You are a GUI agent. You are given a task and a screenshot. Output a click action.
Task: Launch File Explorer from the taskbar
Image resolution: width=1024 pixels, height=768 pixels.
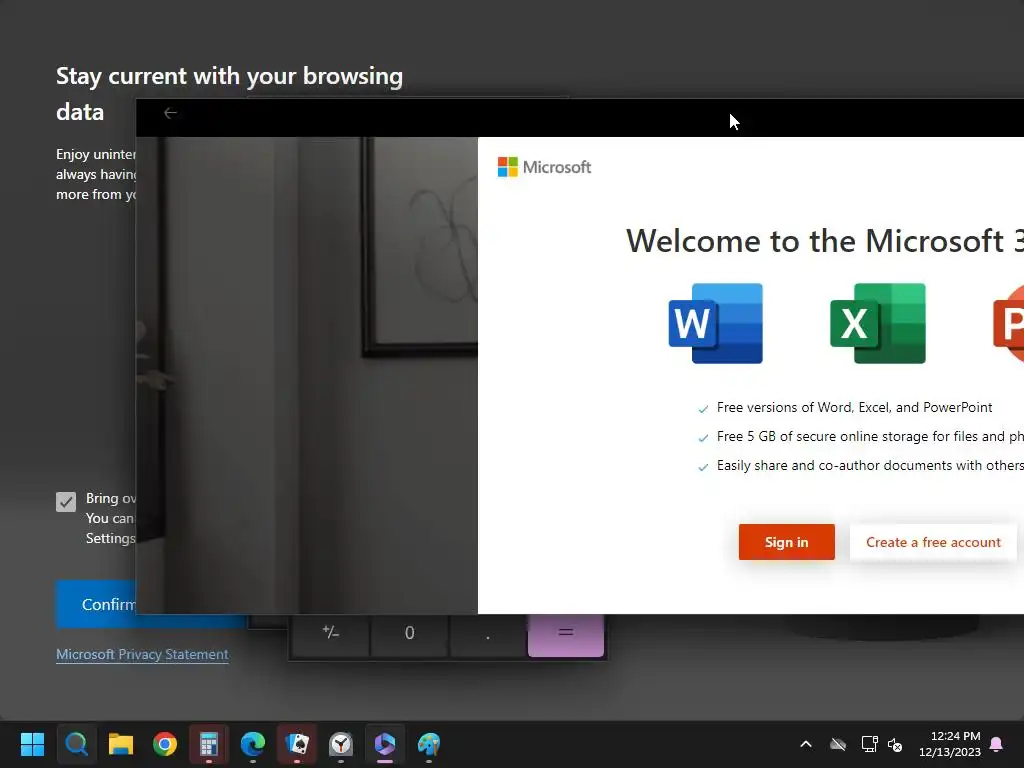pyautogui.click(x=121, y=744)
